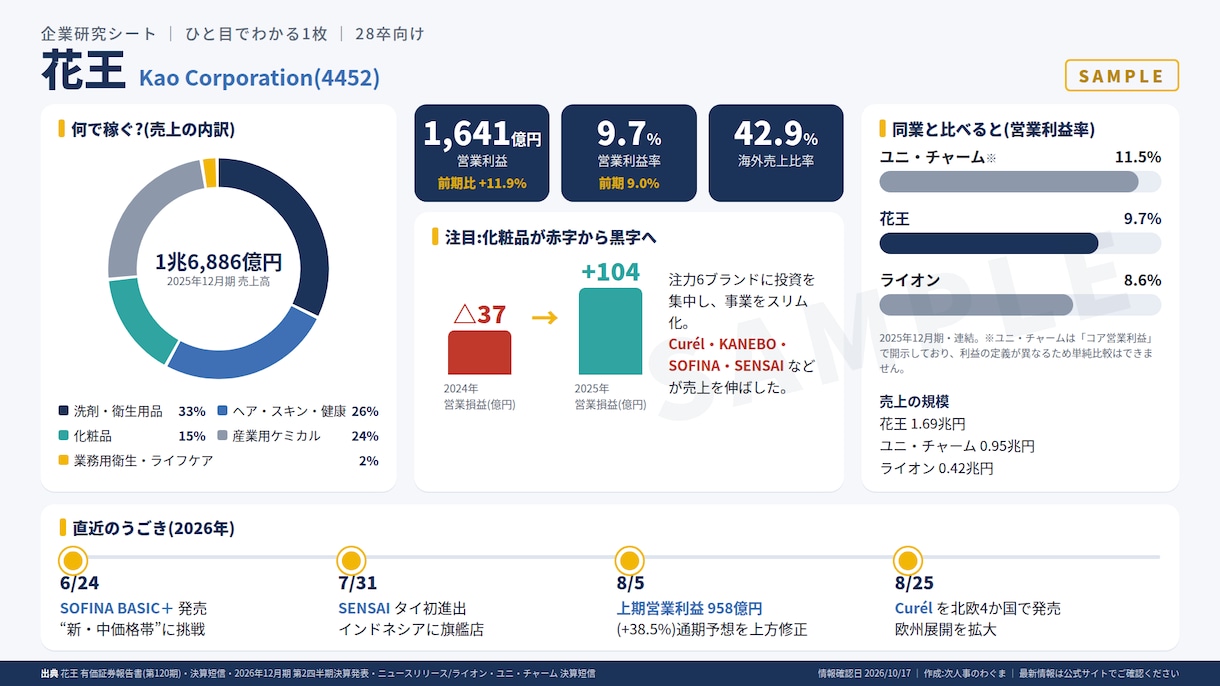Click 作成:次人事のわくま in the footer
This screenshot has height=686, width=1220.
[x=965, y=674]
